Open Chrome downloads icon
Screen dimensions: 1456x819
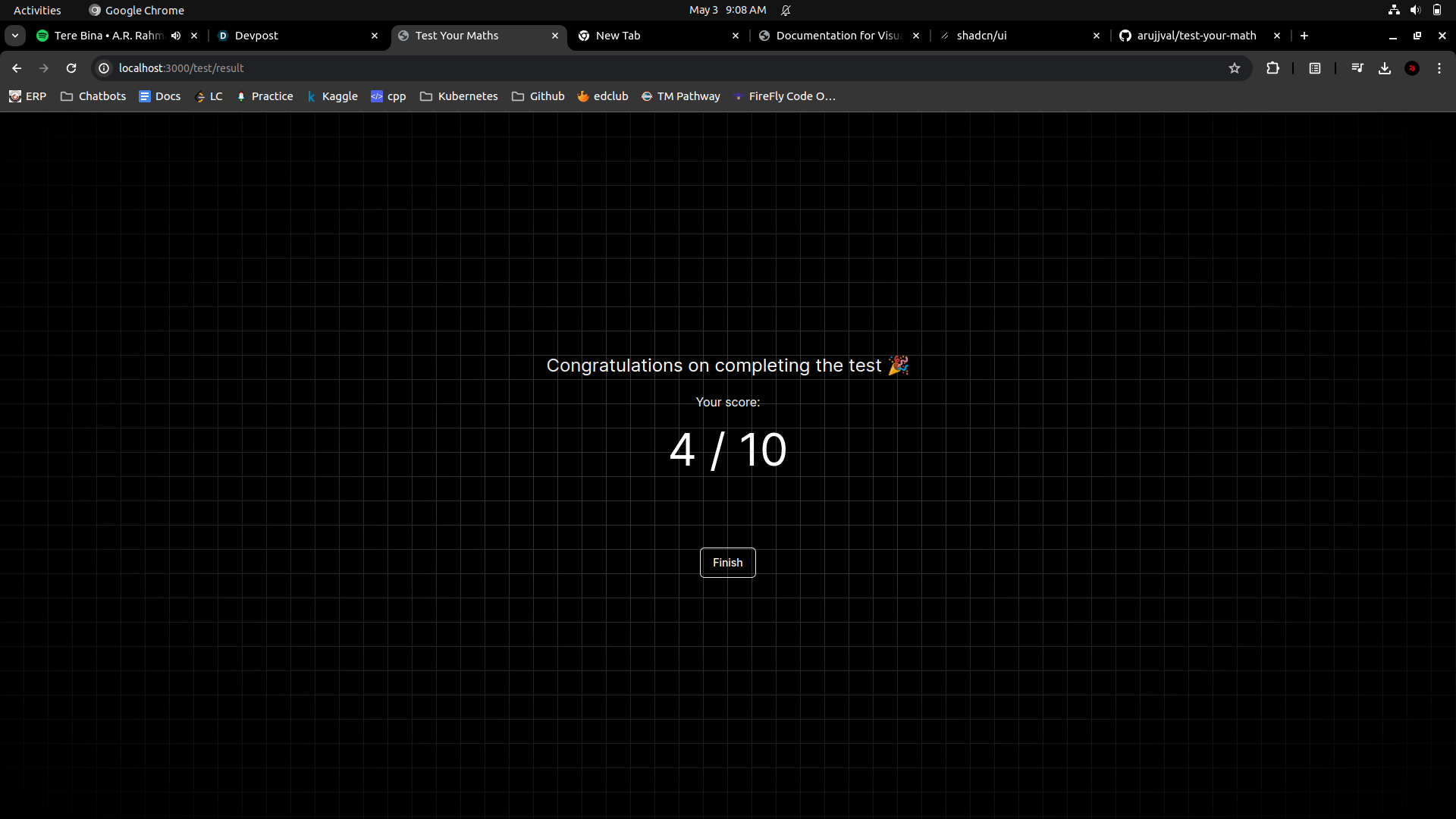click(1385, 68)
